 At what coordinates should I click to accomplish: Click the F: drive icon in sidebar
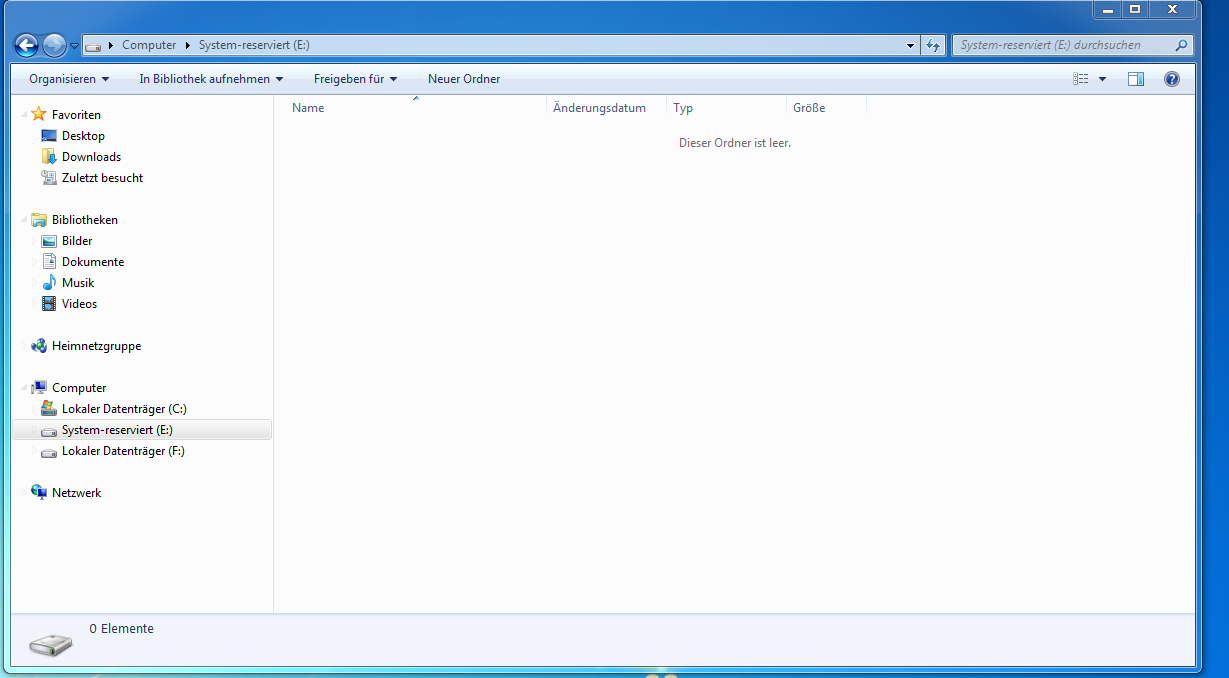click(x=49, y=452)
